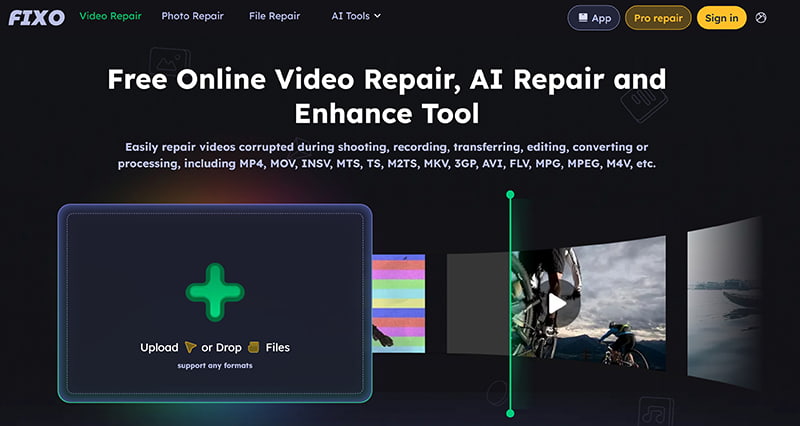Click the Sign in button
Screen dimensions: 800x426
tap(721, 18)
